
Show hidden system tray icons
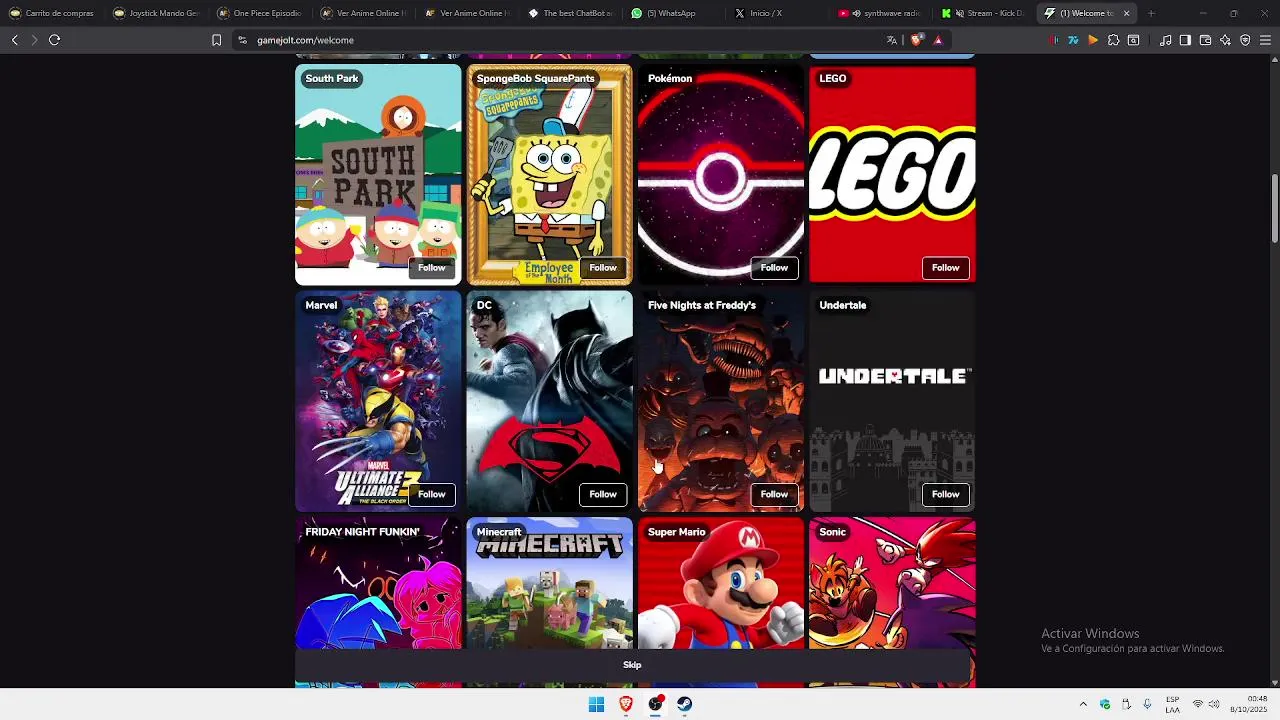coord(1083,704)
